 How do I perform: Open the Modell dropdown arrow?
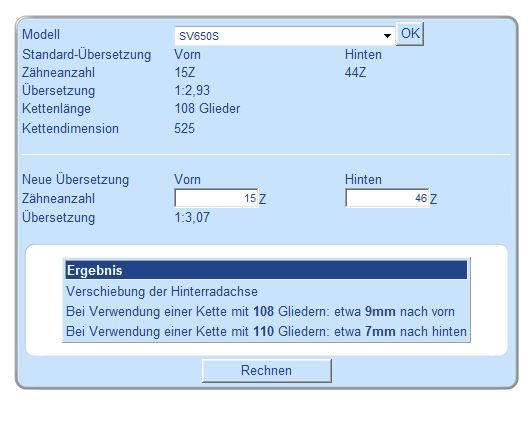click(387, 35)
